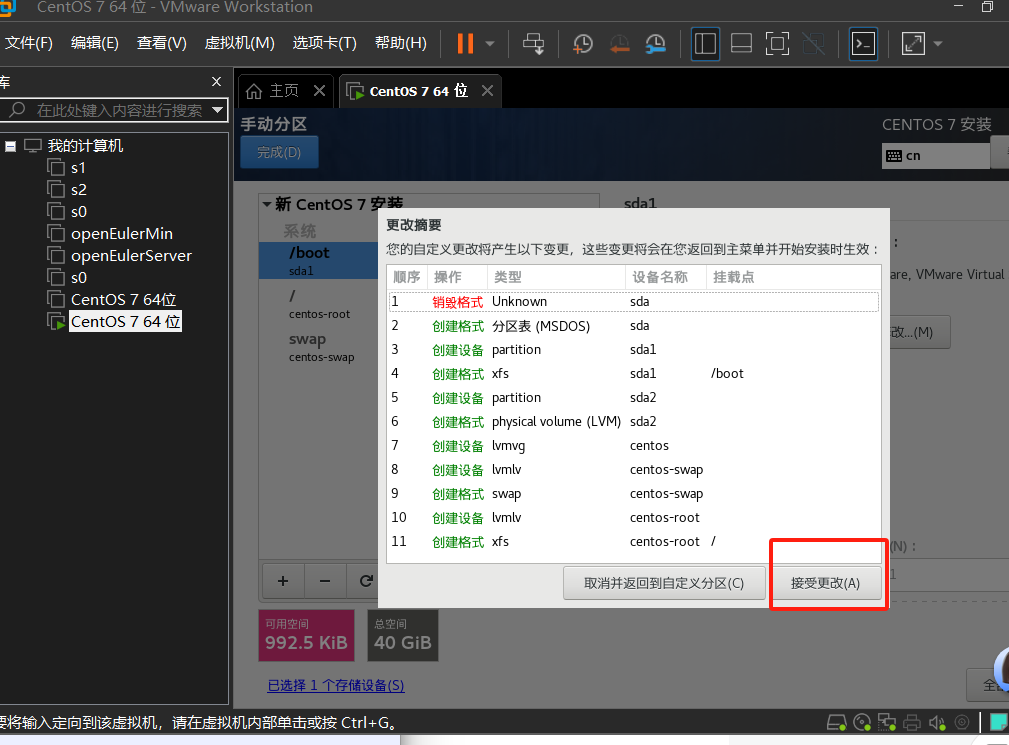Collapse the 新 CentOS 7 安装 section
The width and height of the screenshot is (1009, 745).
click(266, 205)
